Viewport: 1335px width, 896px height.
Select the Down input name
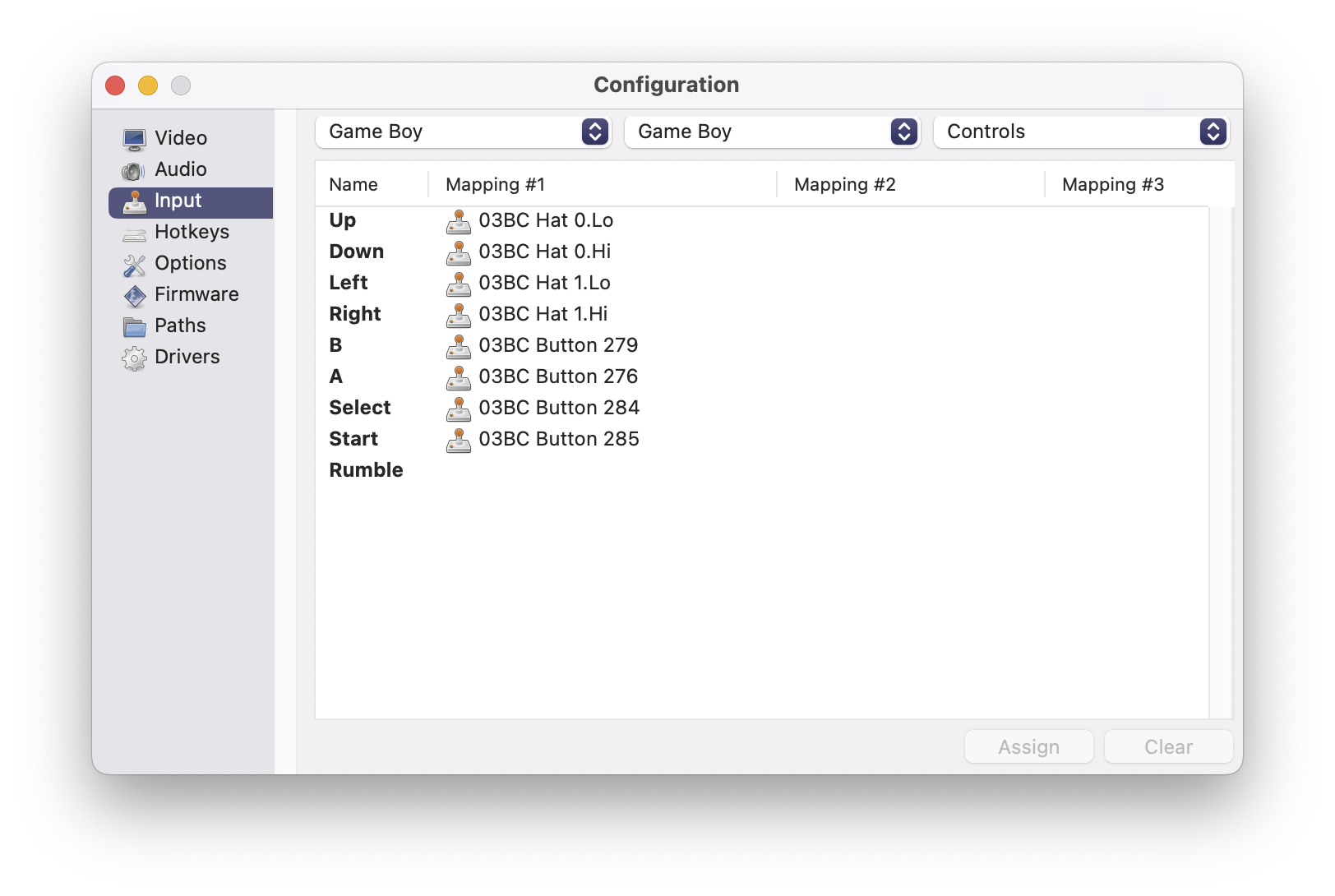click(x=357, y=252)
